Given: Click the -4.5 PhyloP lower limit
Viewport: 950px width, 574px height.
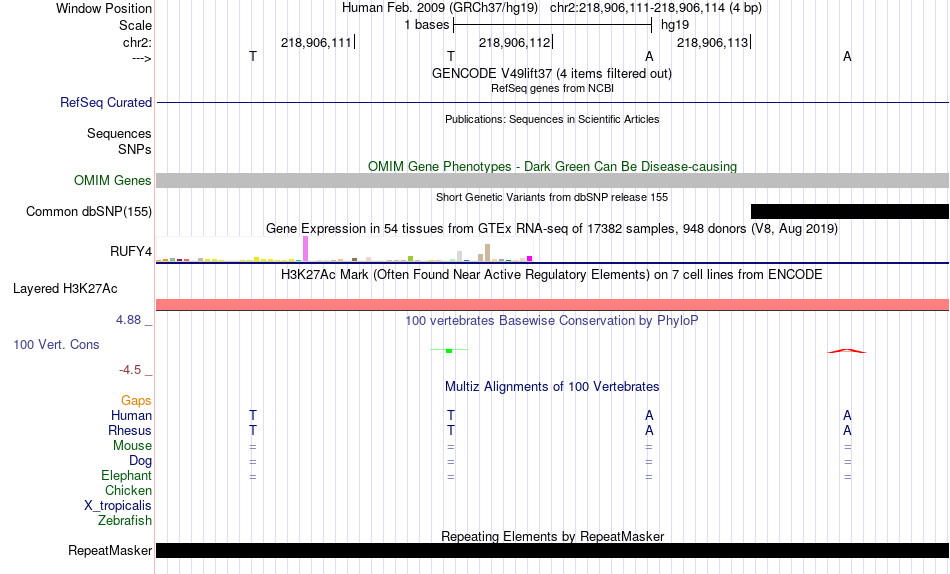Looking at the screenshot, I should 130,370.
